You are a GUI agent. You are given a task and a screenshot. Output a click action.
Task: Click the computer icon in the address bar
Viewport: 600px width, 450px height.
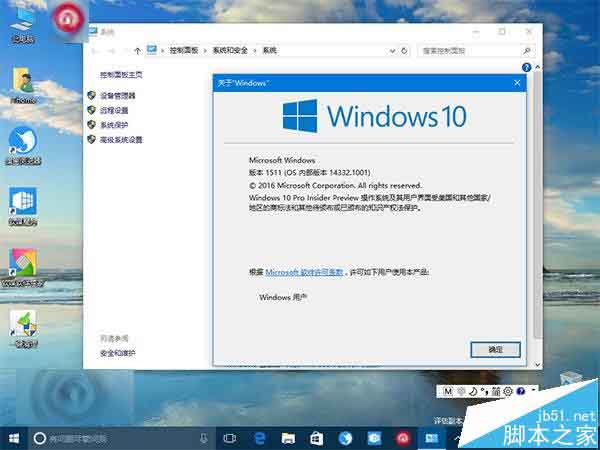(152, 50)
